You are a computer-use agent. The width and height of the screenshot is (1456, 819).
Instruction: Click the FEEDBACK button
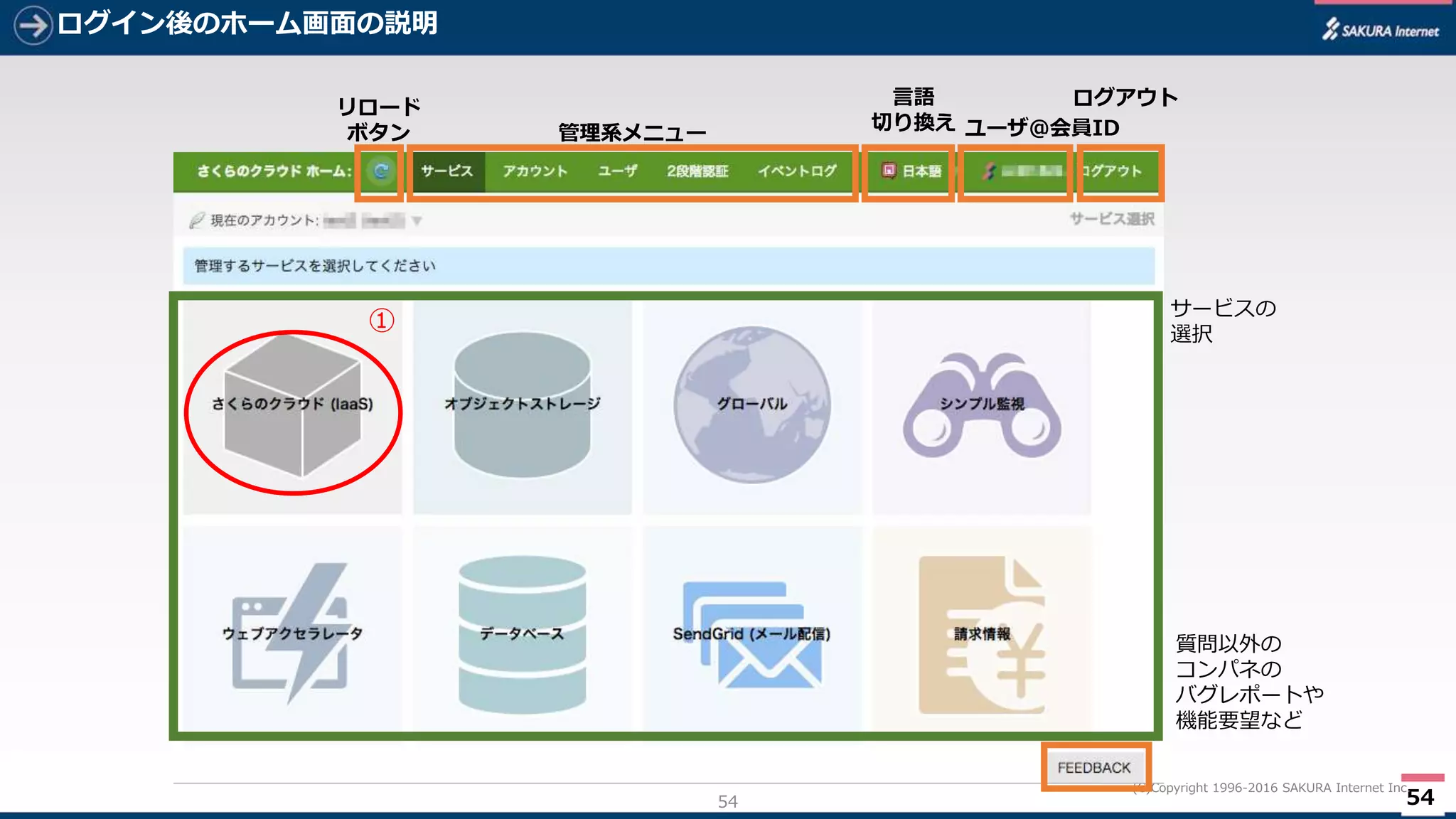click(1094, 768)
